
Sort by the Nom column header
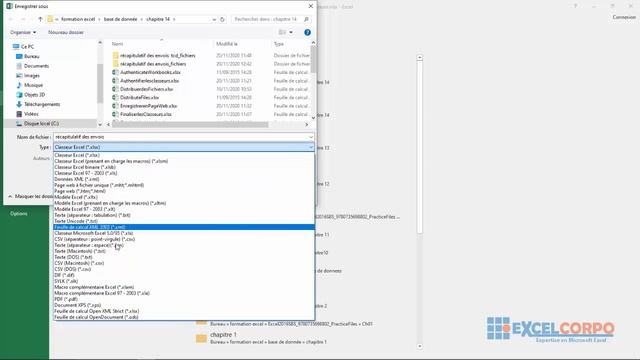coord(118,44)
